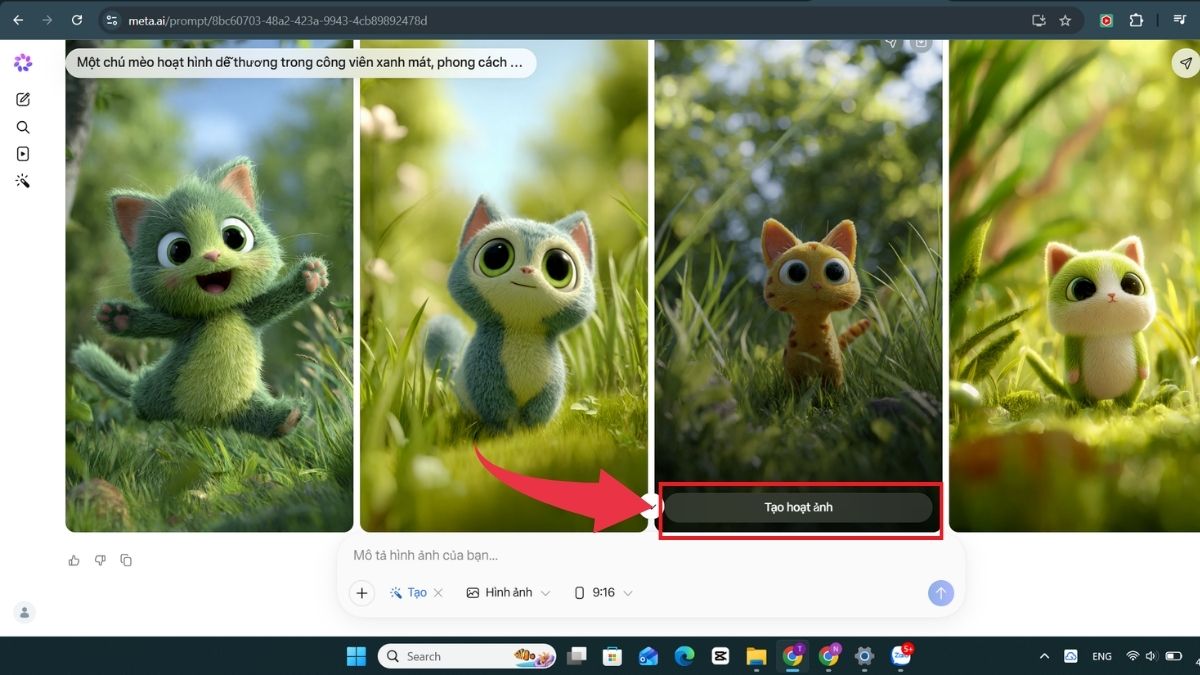Select the magic wand Imagine icon

(x=23, y=181)
